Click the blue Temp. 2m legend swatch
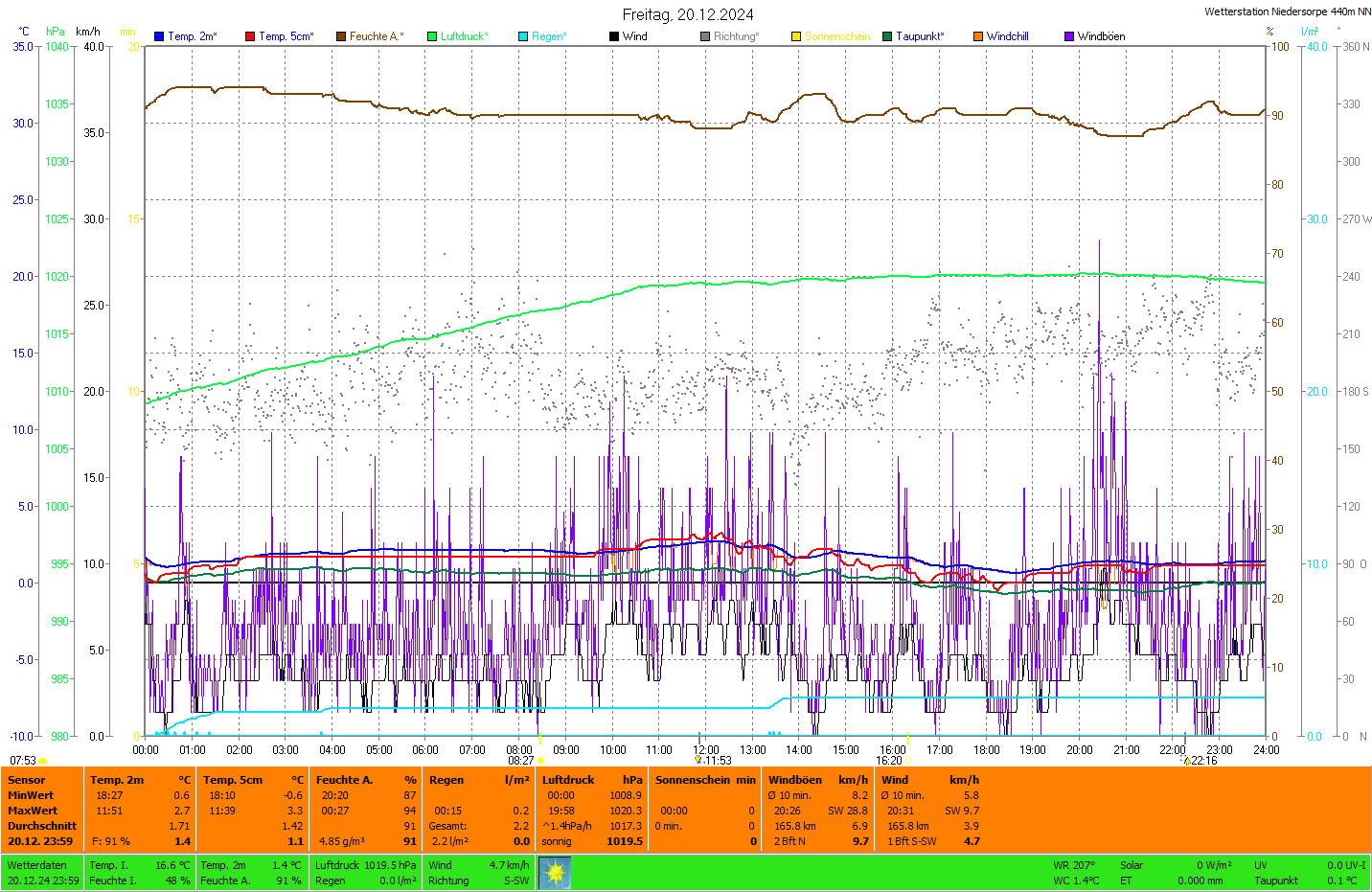1372x892 pixels. [159, 36]
